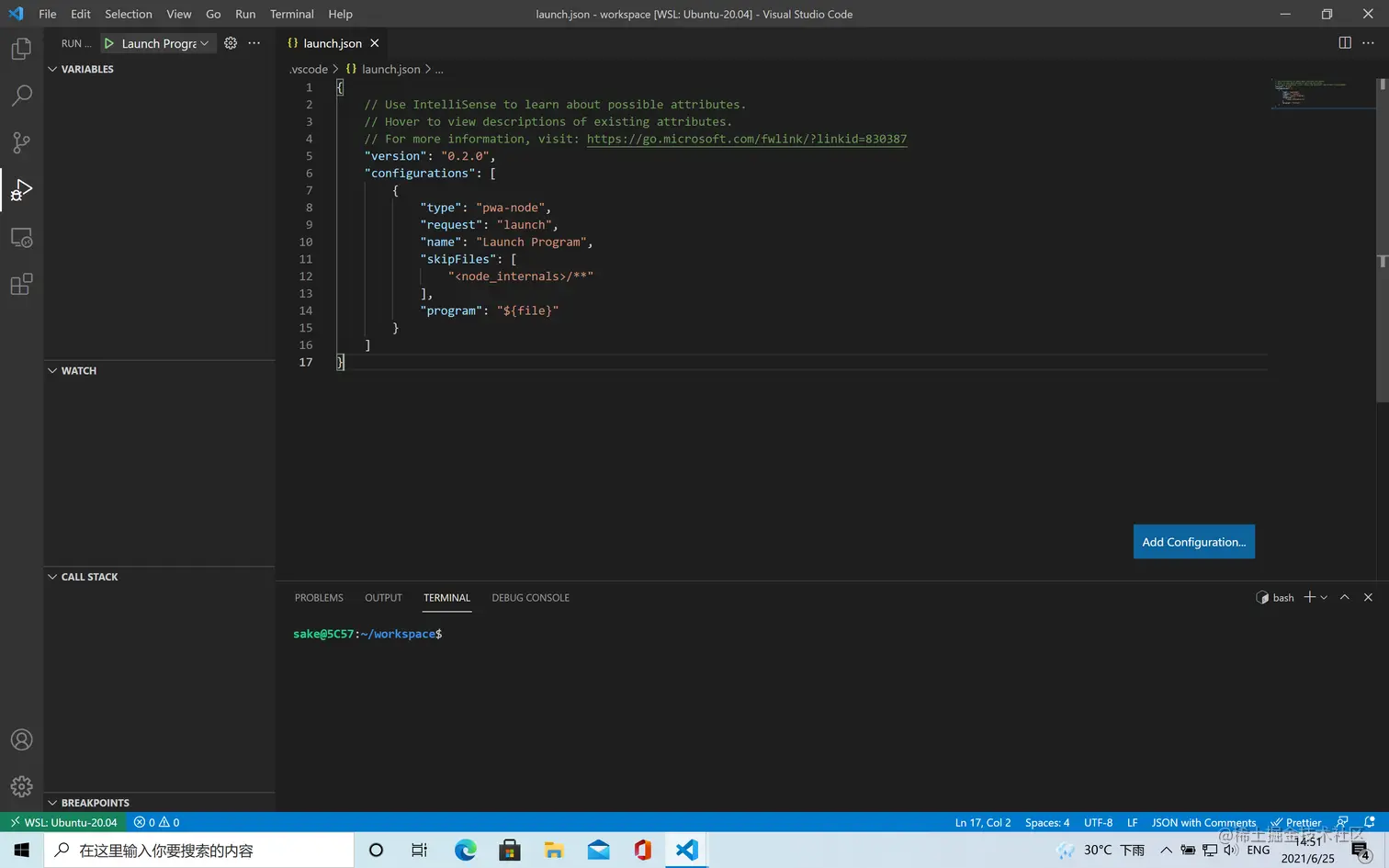Viewport: 1389px width, 868px height.
Task: Click the Add Configuration button
Action: [x=1193, y=542]
